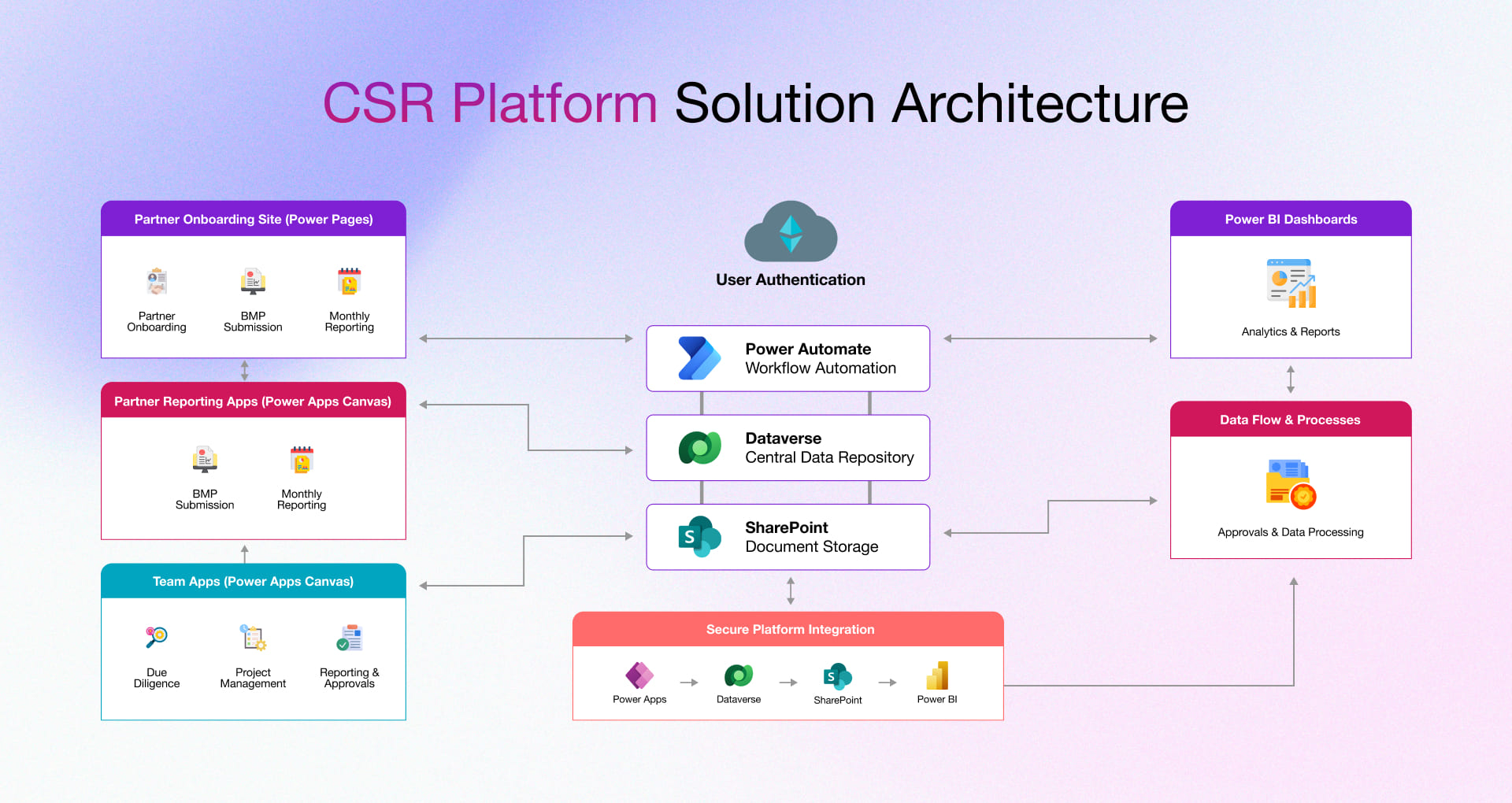Click the SharePoint Document Storage icon
1512x803 pixels.
coord(698,537)
